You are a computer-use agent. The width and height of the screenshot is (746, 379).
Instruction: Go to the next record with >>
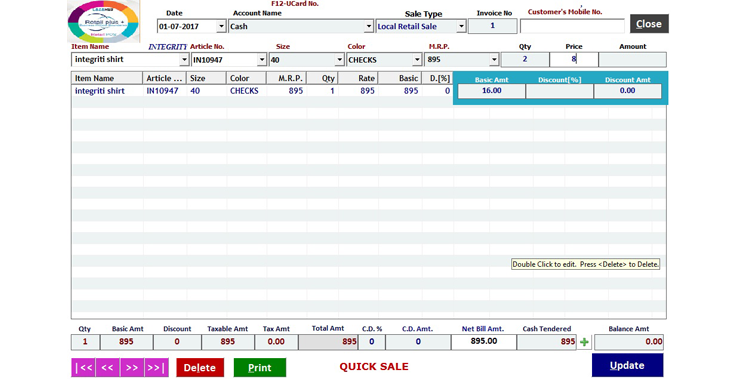132,368
